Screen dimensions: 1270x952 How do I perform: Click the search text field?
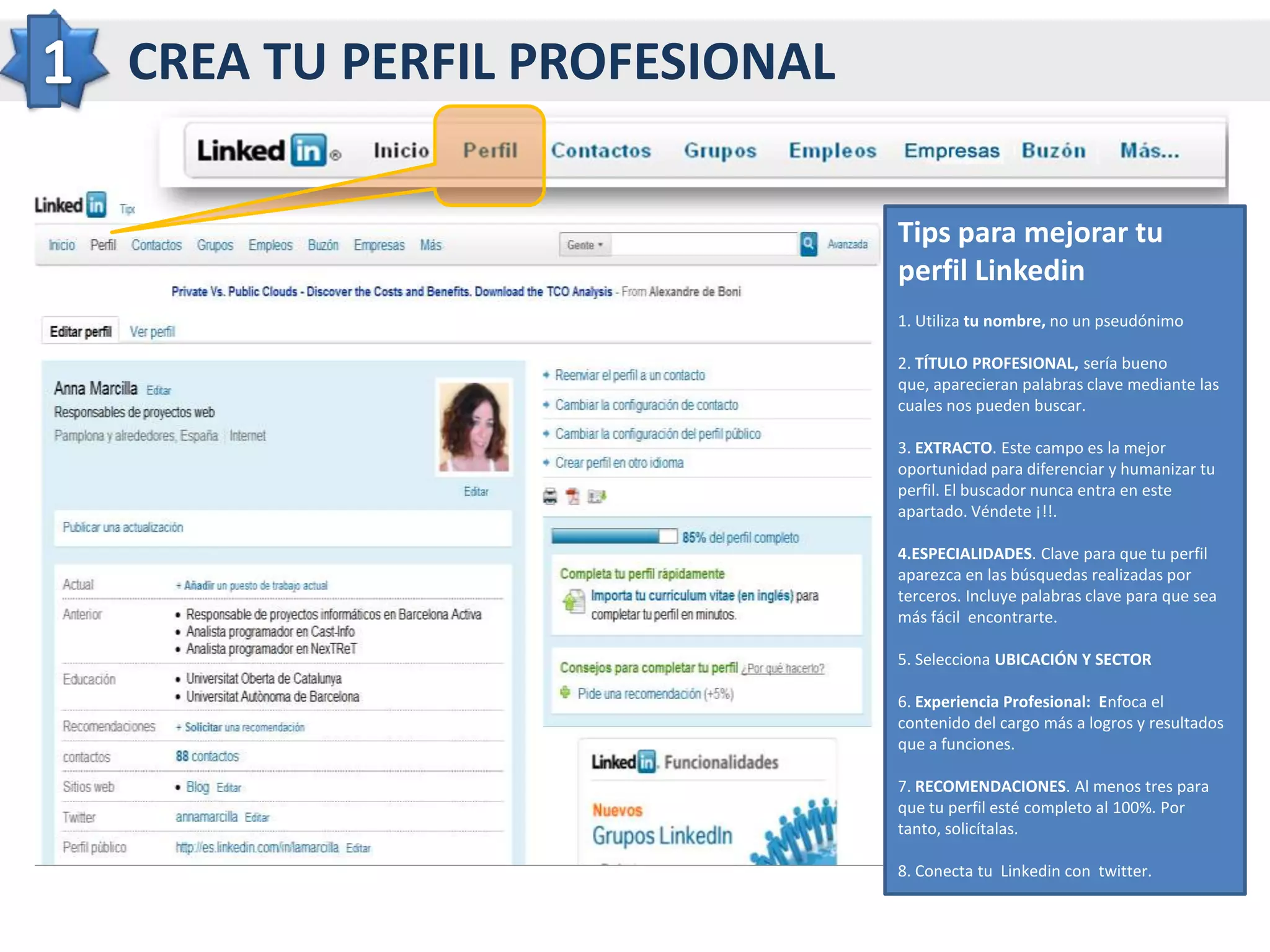[705, 244]
